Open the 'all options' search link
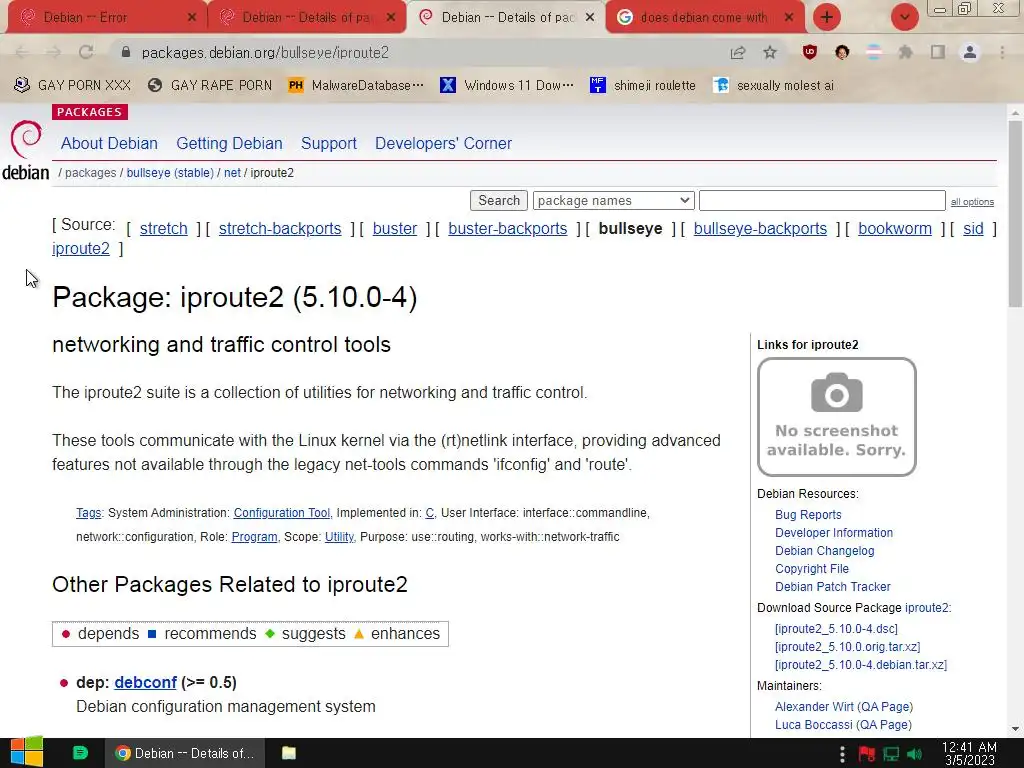This screenshot has height=768, width=1024. pyautogui.click(x=972, y=202)
